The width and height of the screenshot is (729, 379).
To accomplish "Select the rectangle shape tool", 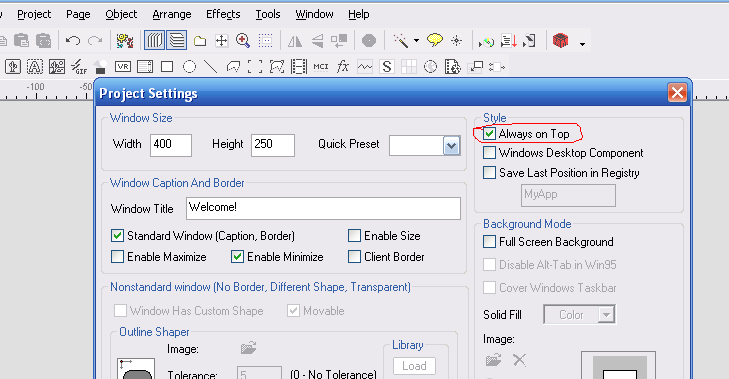I will coord(167,67).
